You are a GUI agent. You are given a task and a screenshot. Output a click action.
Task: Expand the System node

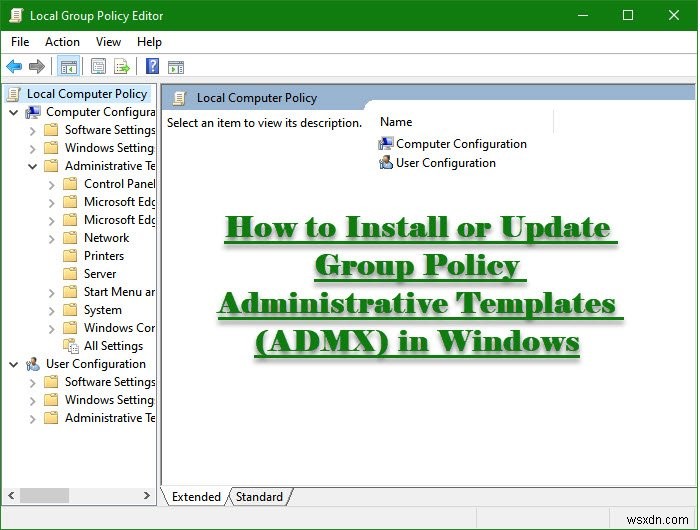tap(52, 311)
